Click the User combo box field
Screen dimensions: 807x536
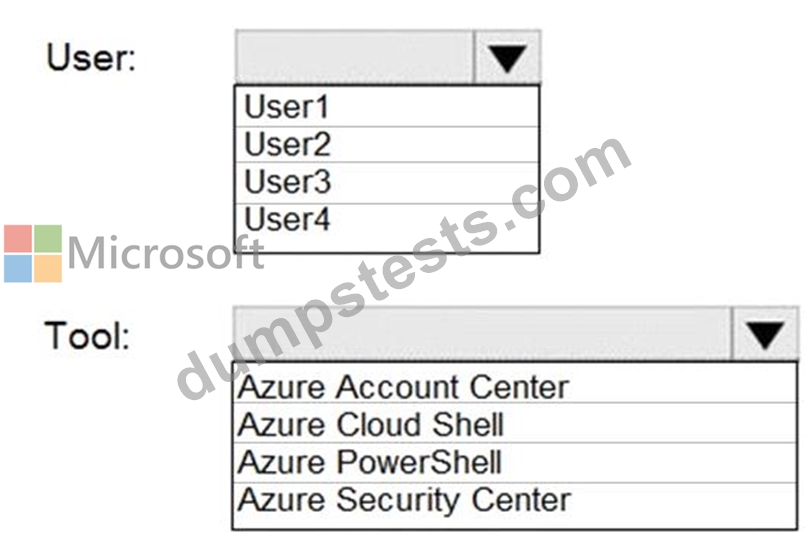coord(354,57)
